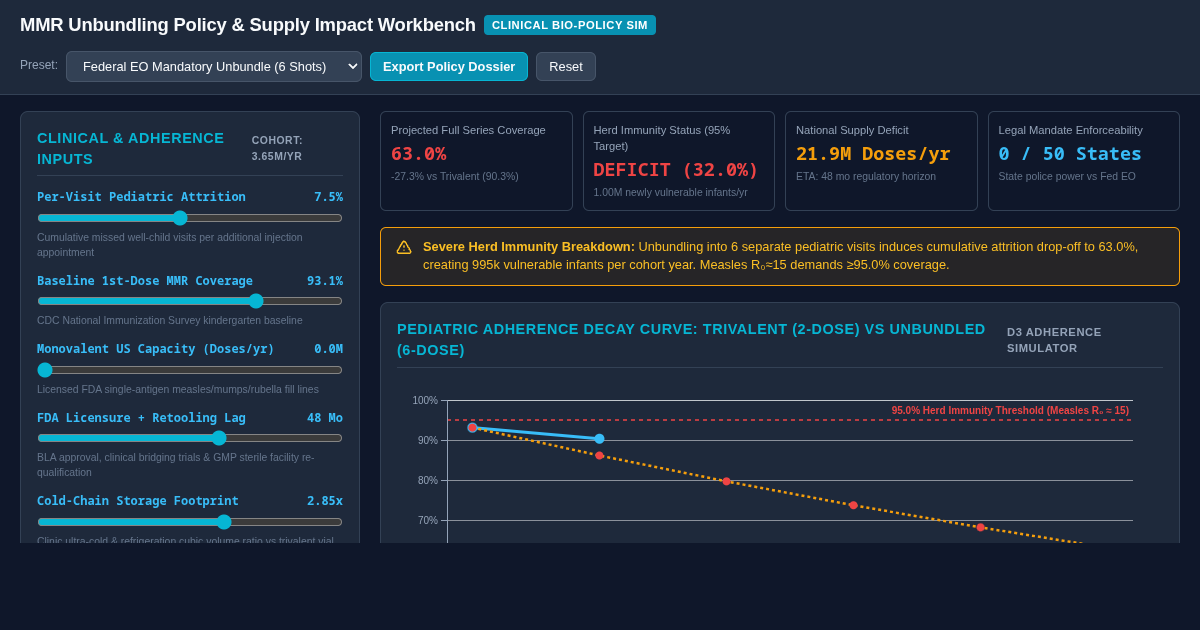Click ETA: 48 mo regulatory horizon subtext
The image size is (1200, 630).
866,176
